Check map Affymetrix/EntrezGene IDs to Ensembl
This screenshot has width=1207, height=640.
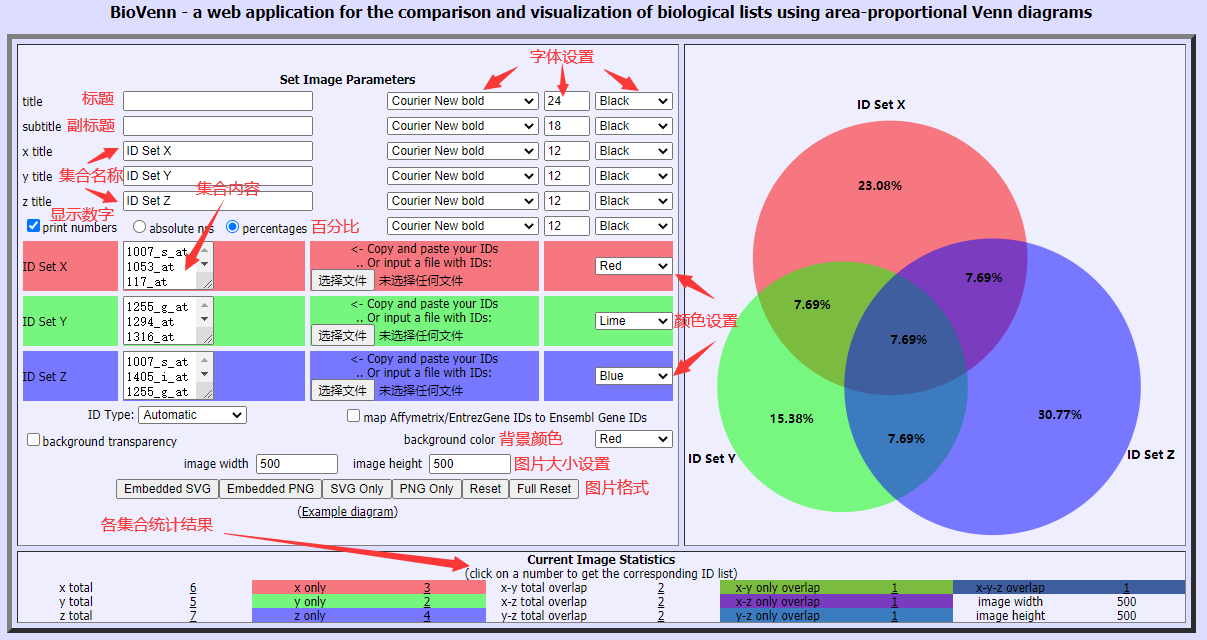pos(353,416)
